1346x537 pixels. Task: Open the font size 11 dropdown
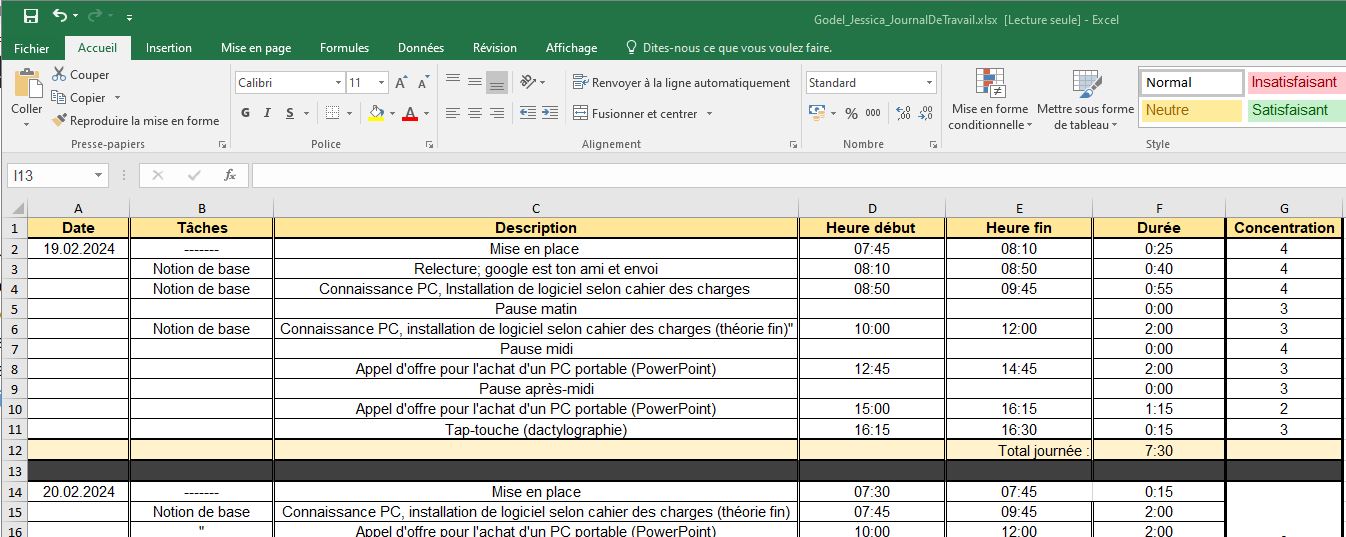click(x=382, y=83)
